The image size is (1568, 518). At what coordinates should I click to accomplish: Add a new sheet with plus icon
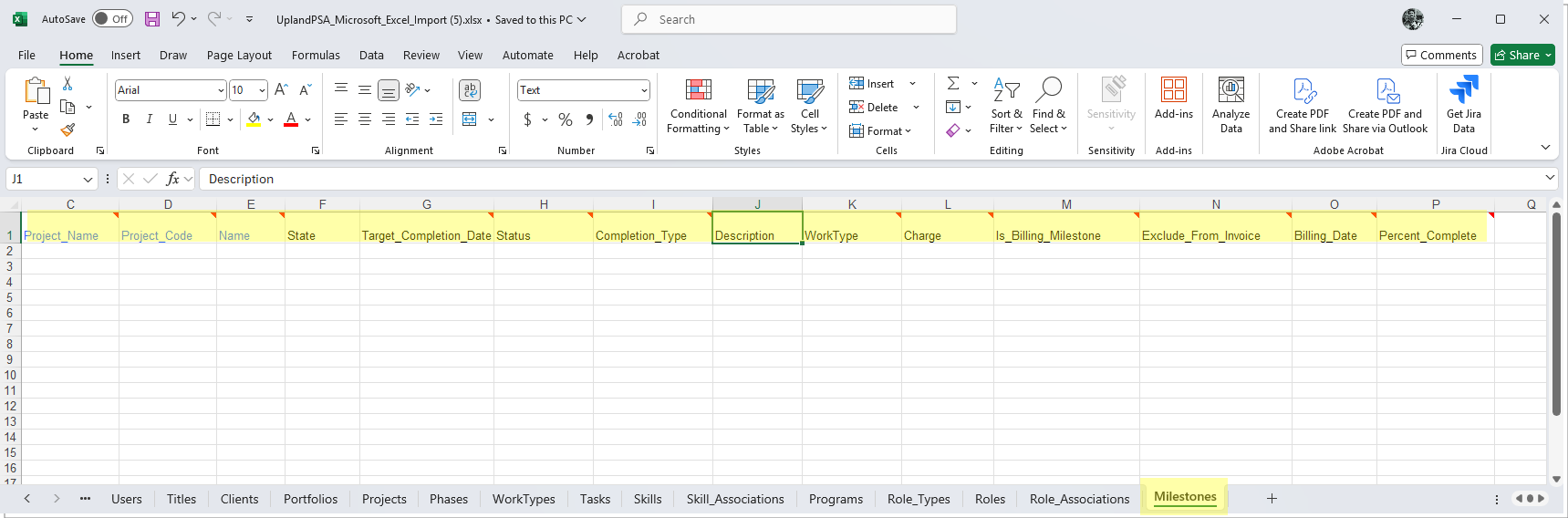[1272, 498]
